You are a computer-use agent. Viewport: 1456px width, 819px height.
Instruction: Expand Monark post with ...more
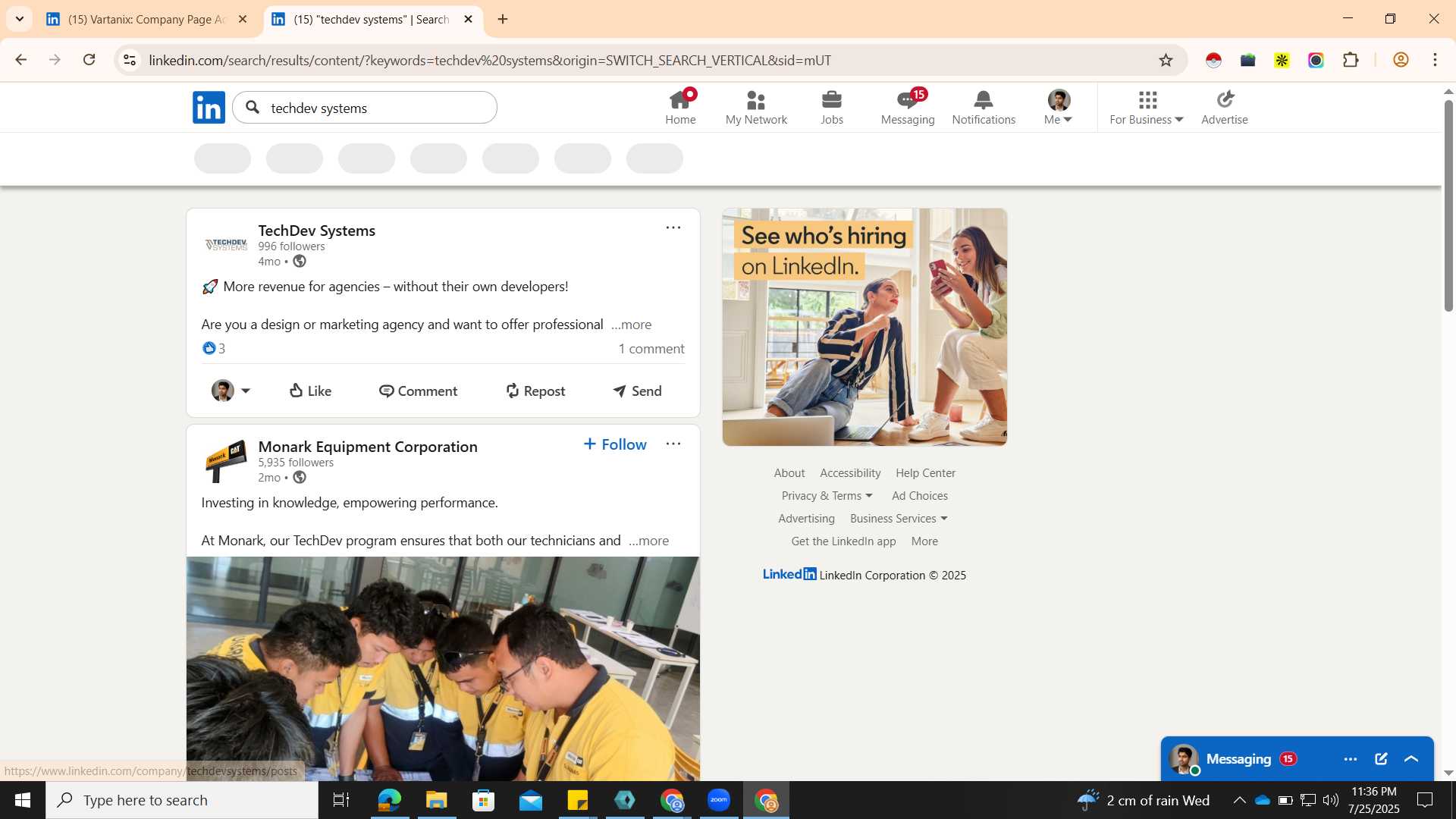(x=649, y=541)
